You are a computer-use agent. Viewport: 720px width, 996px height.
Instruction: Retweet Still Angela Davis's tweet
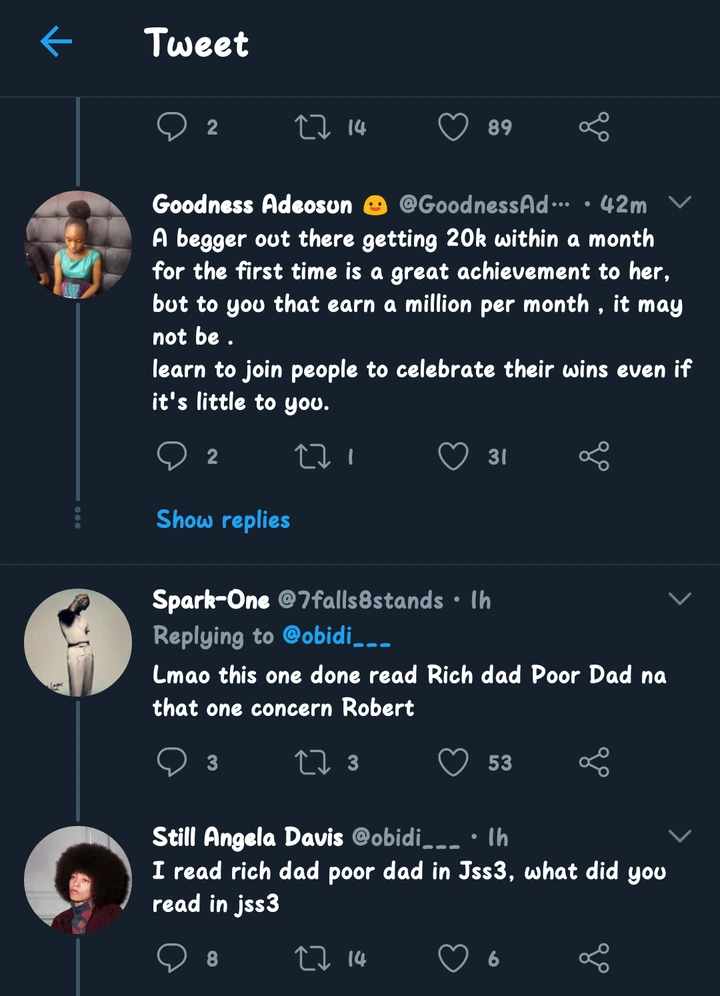click(310, 959)
